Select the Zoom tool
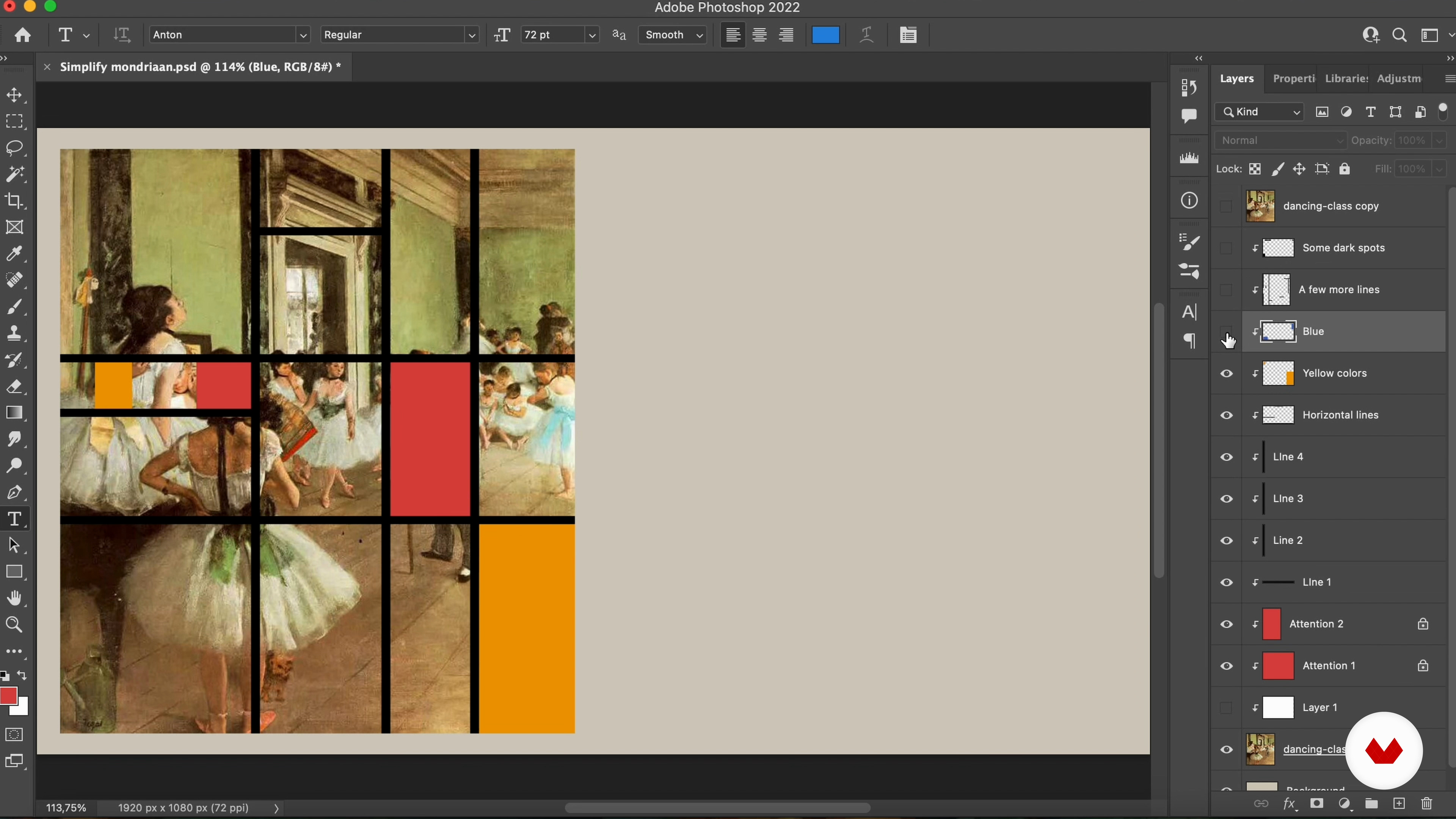This screenshot has width=1456, height=819. 15,624
